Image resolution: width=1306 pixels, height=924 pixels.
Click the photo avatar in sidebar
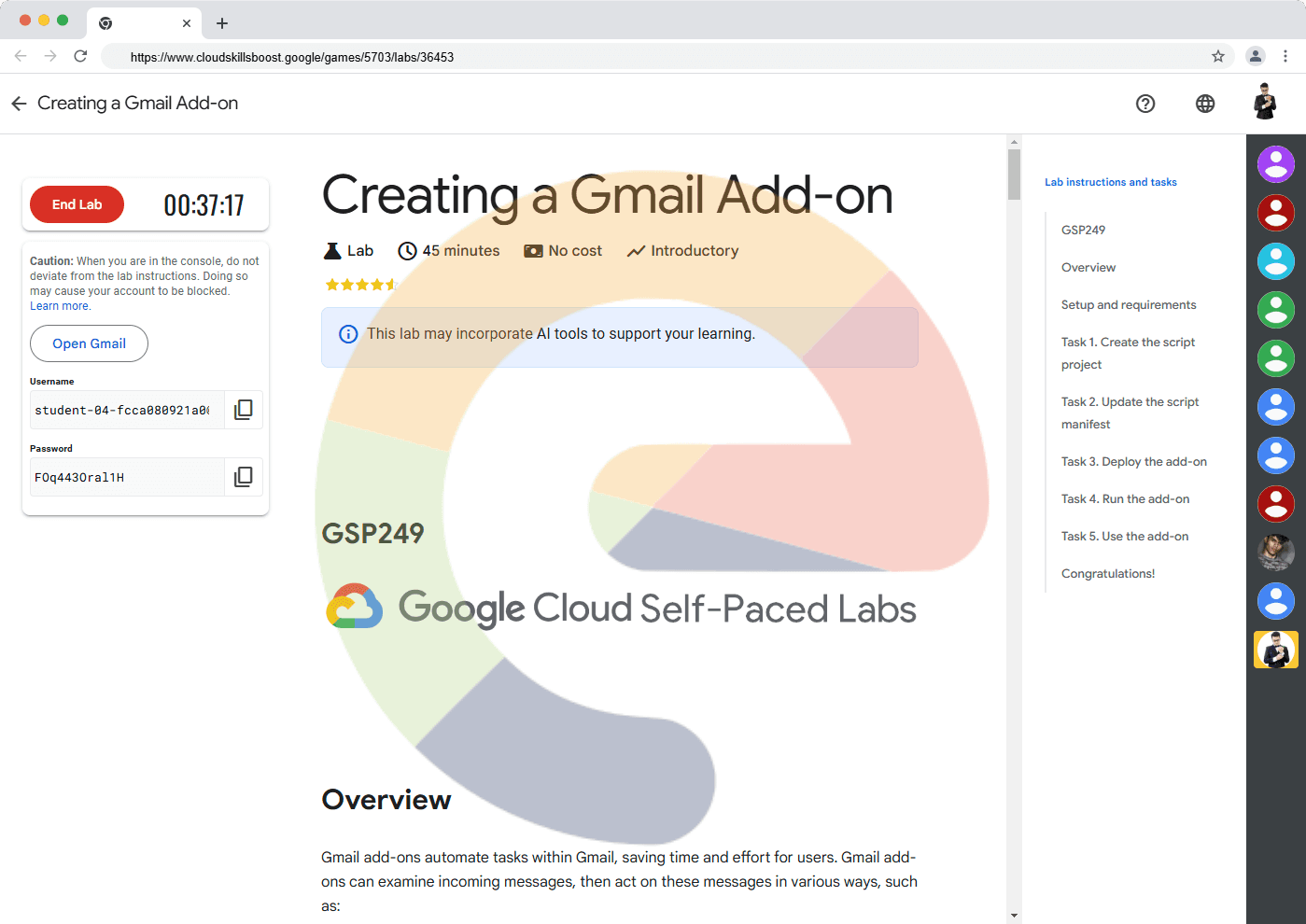[x=1276, y=553]
